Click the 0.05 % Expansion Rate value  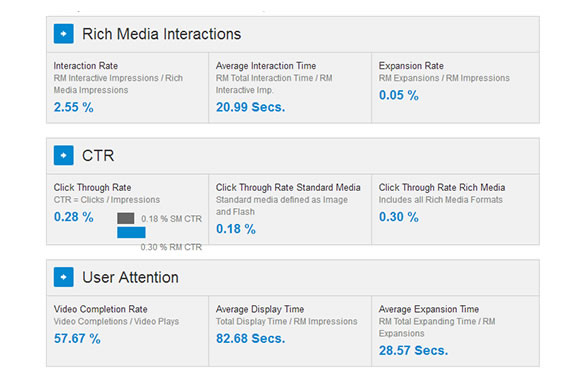click(399, 95)
